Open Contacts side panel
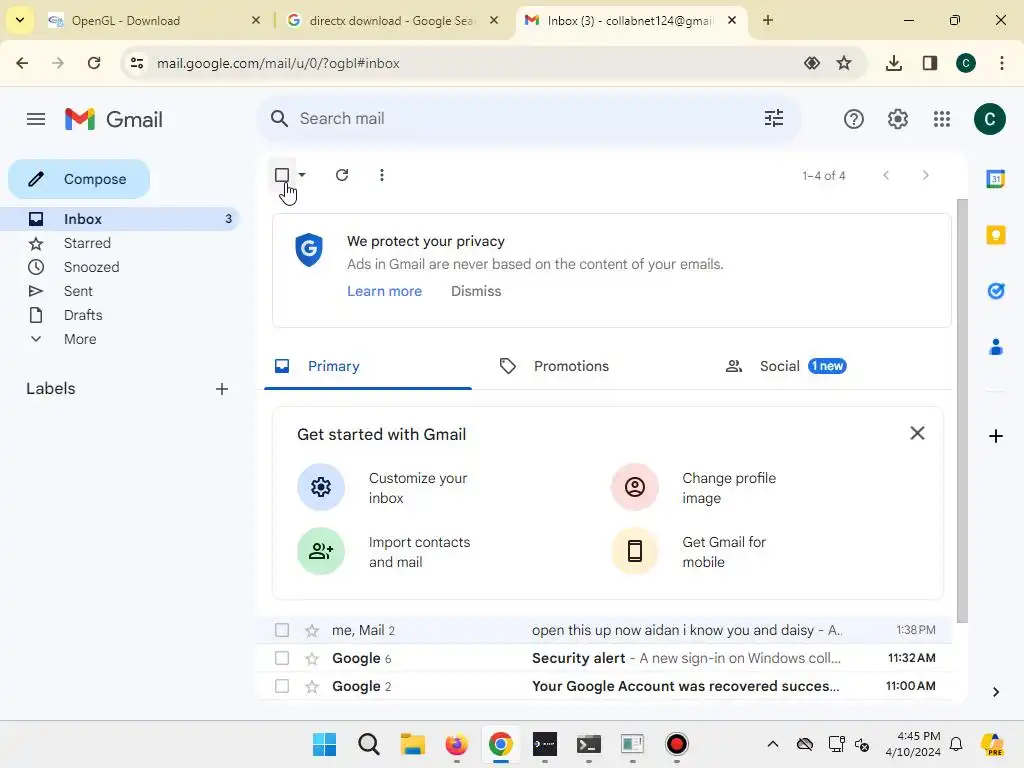This screenshot has width=1024, height=768. 995,347
